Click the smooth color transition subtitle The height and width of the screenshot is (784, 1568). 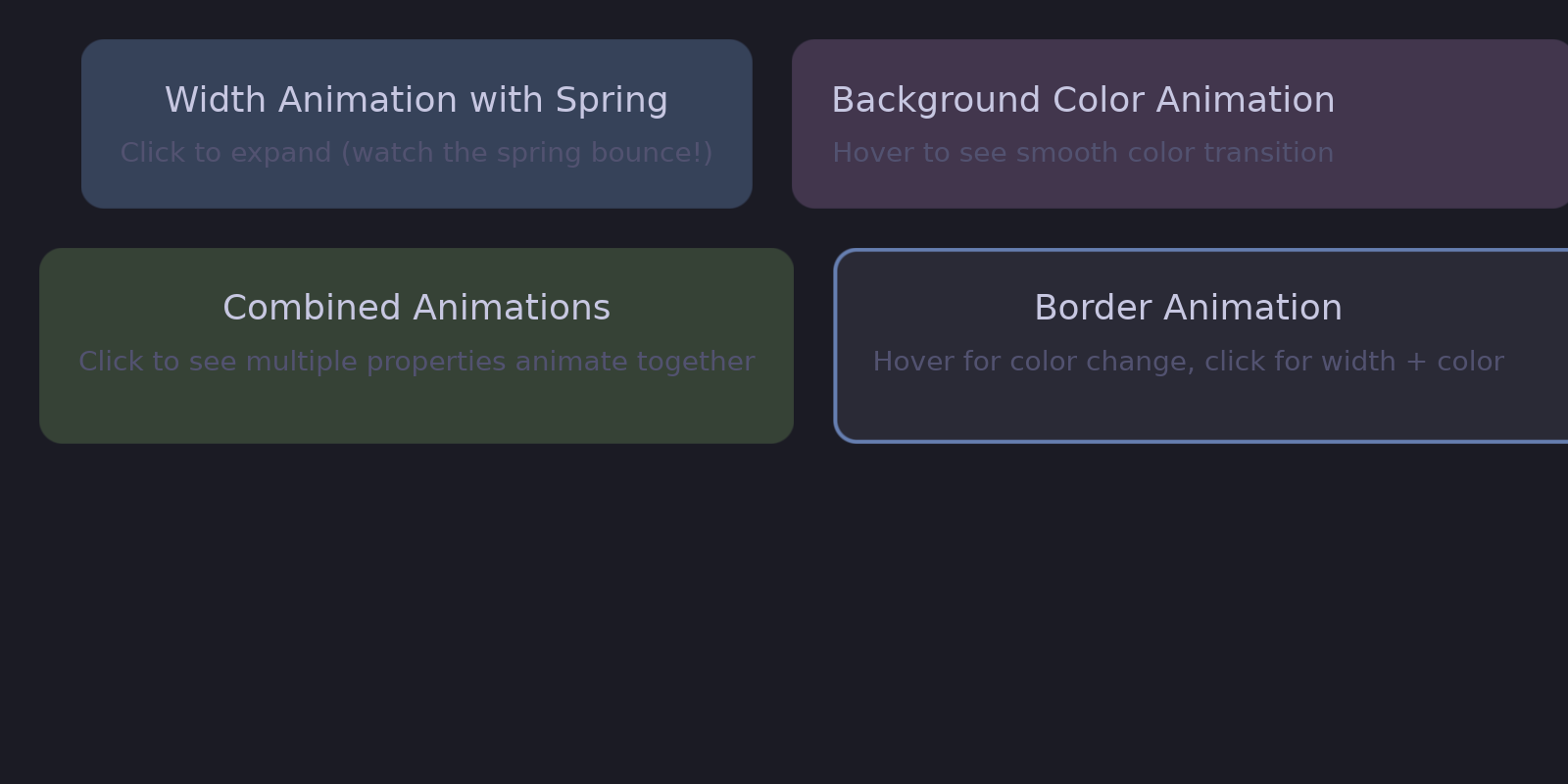click(x=1082, y=153)
